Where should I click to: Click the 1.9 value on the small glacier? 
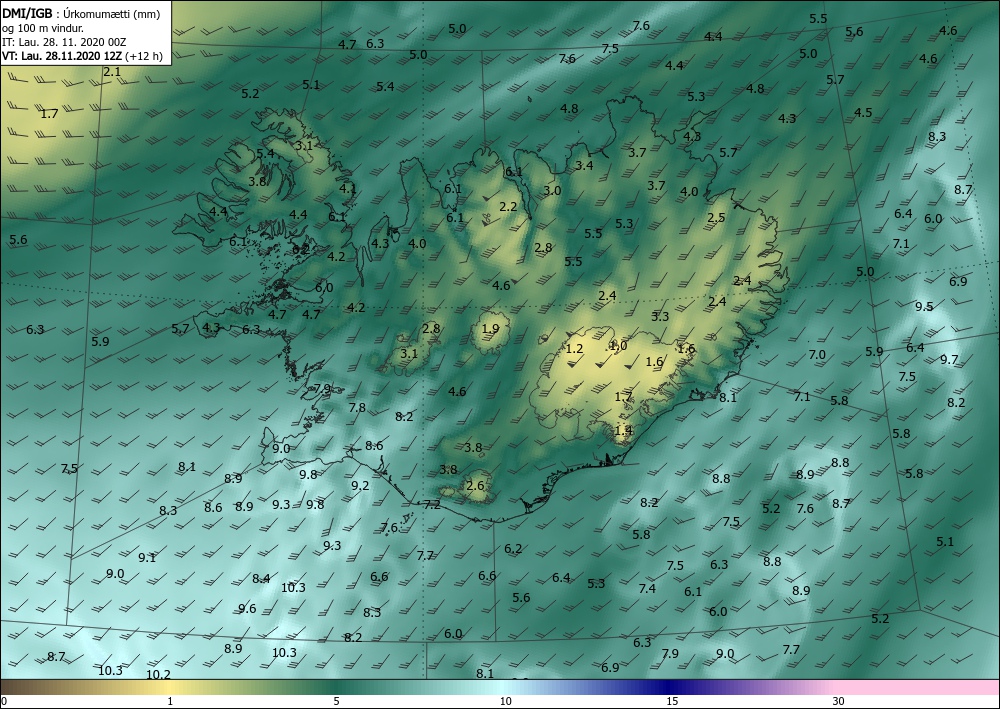(x=490, y=329)
